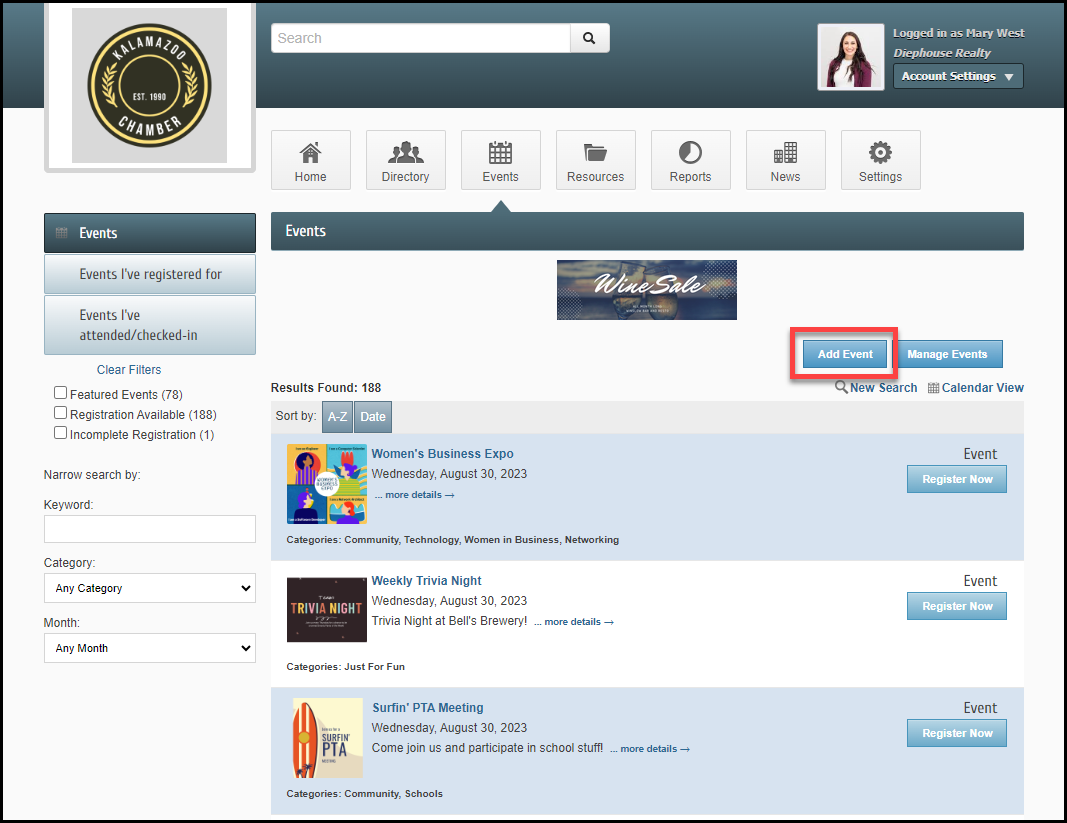
Task: Click the Add Event button
Action: pyautogui.click(x=845, y=354)
